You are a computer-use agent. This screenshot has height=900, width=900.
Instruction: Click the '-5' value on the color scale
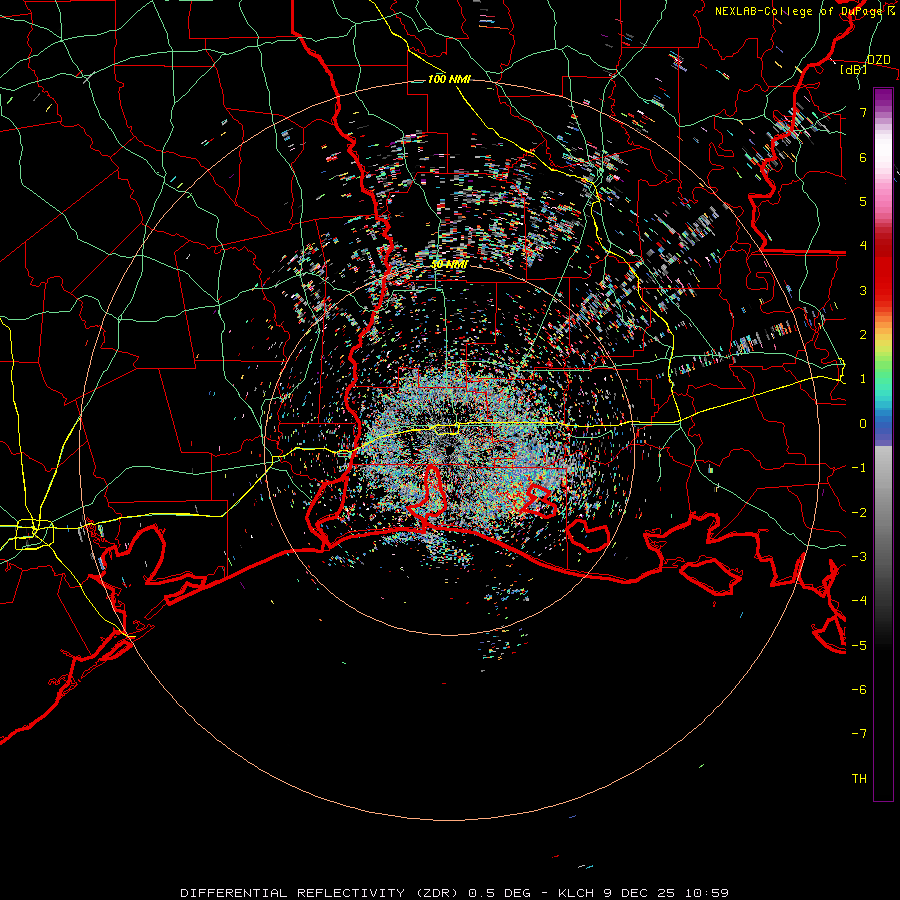click(x=859, y=645)
